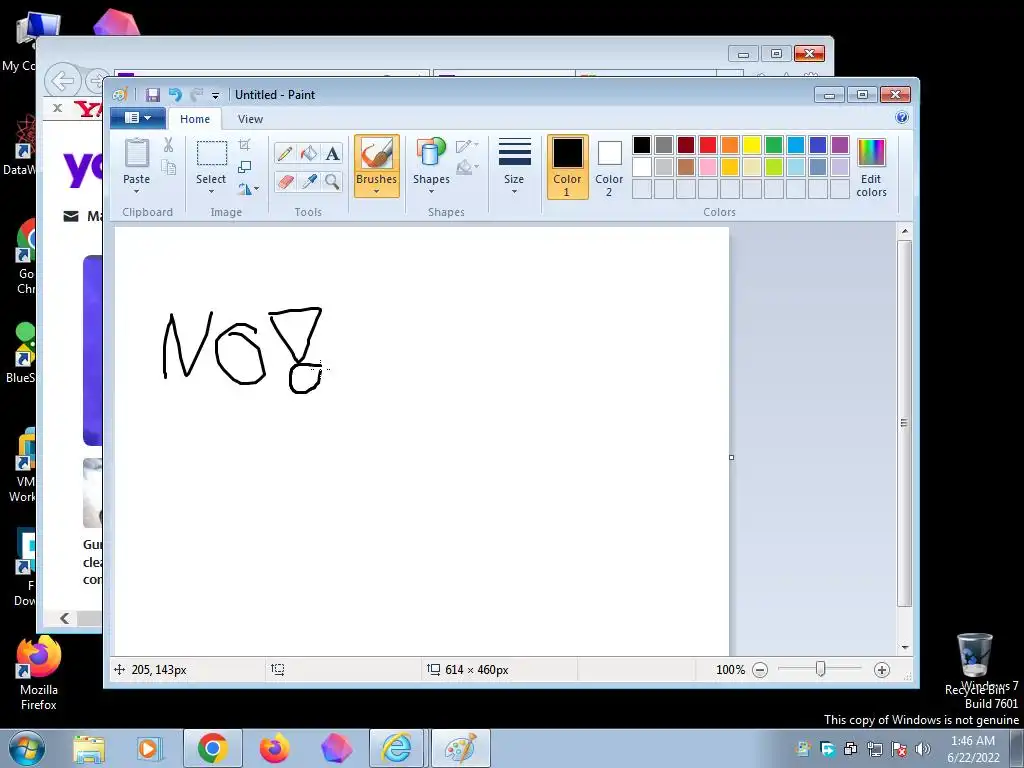This screenshot has height=768, width=1024.
Task: Click the Paste clipboard icon
Action: (136, 153)
